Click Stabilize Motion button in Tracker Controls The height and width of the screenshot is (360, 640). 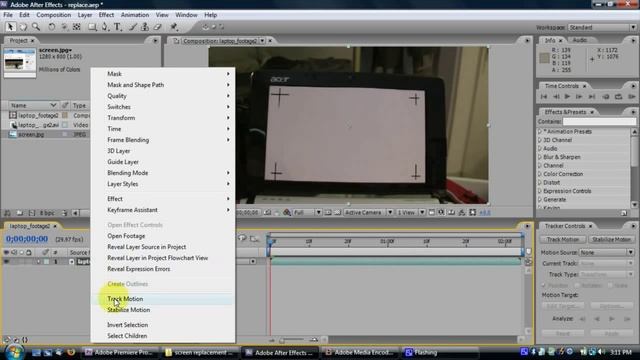coord(611,240)
